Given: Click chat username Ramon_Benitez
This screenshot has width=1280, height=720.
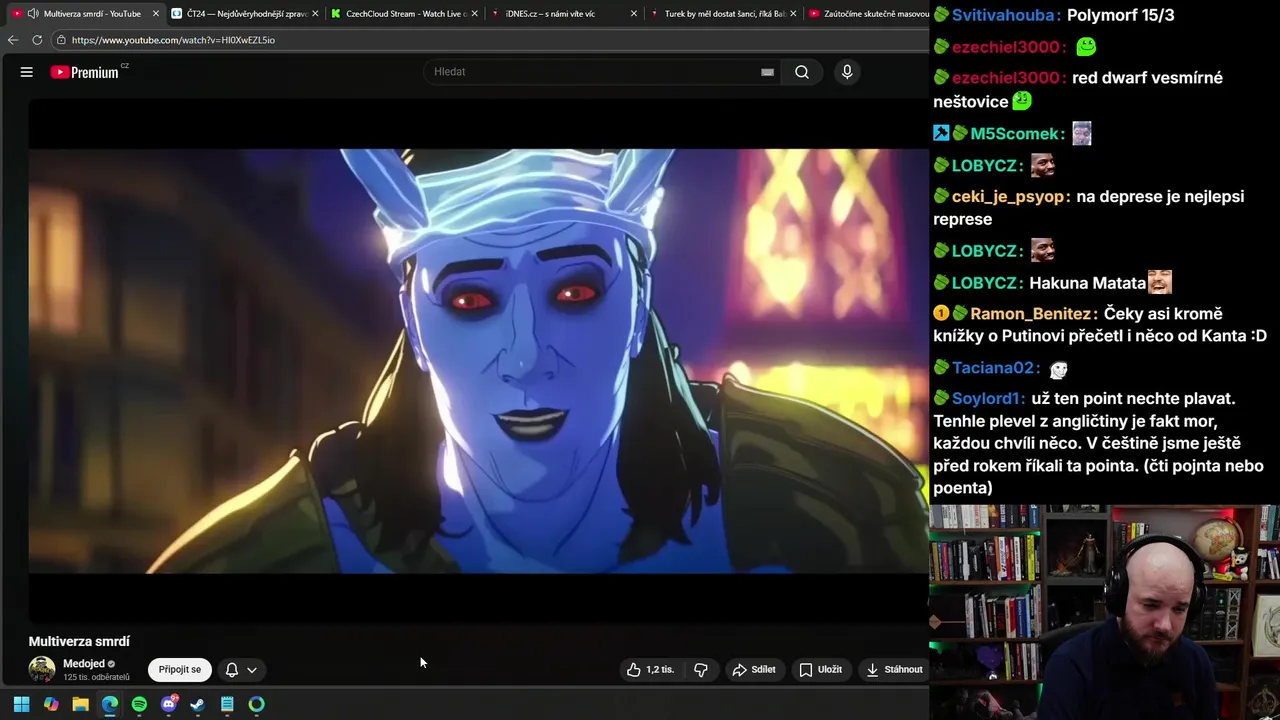Looking at the screenshot, I should [x=1033, y=314].
